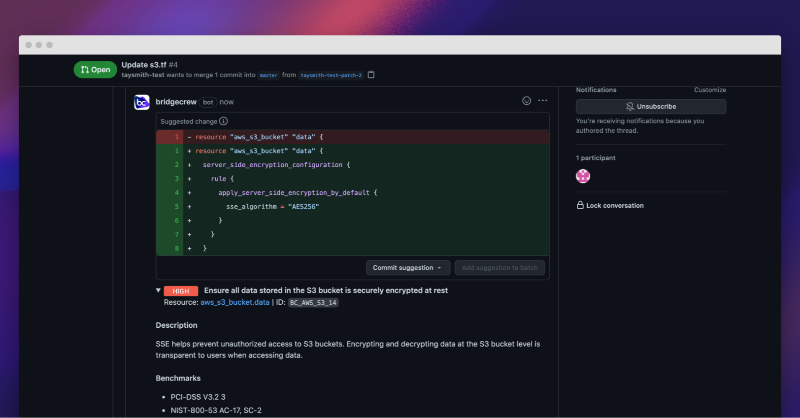This screenshot has width=800, height=418.
Task: Open Customize notification settings
Action: coord(710,90)
